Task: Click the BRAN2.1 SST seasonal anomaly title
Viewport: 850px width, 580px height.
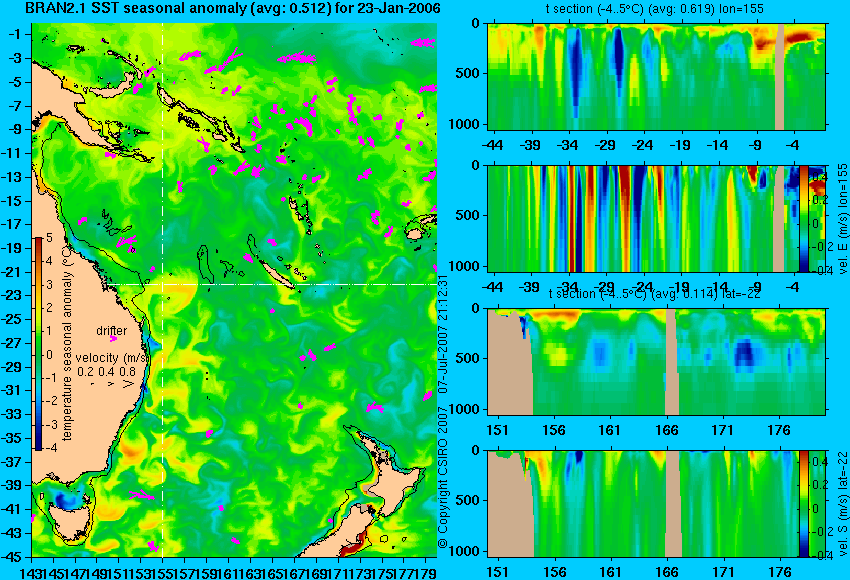Action: (233, 8)
